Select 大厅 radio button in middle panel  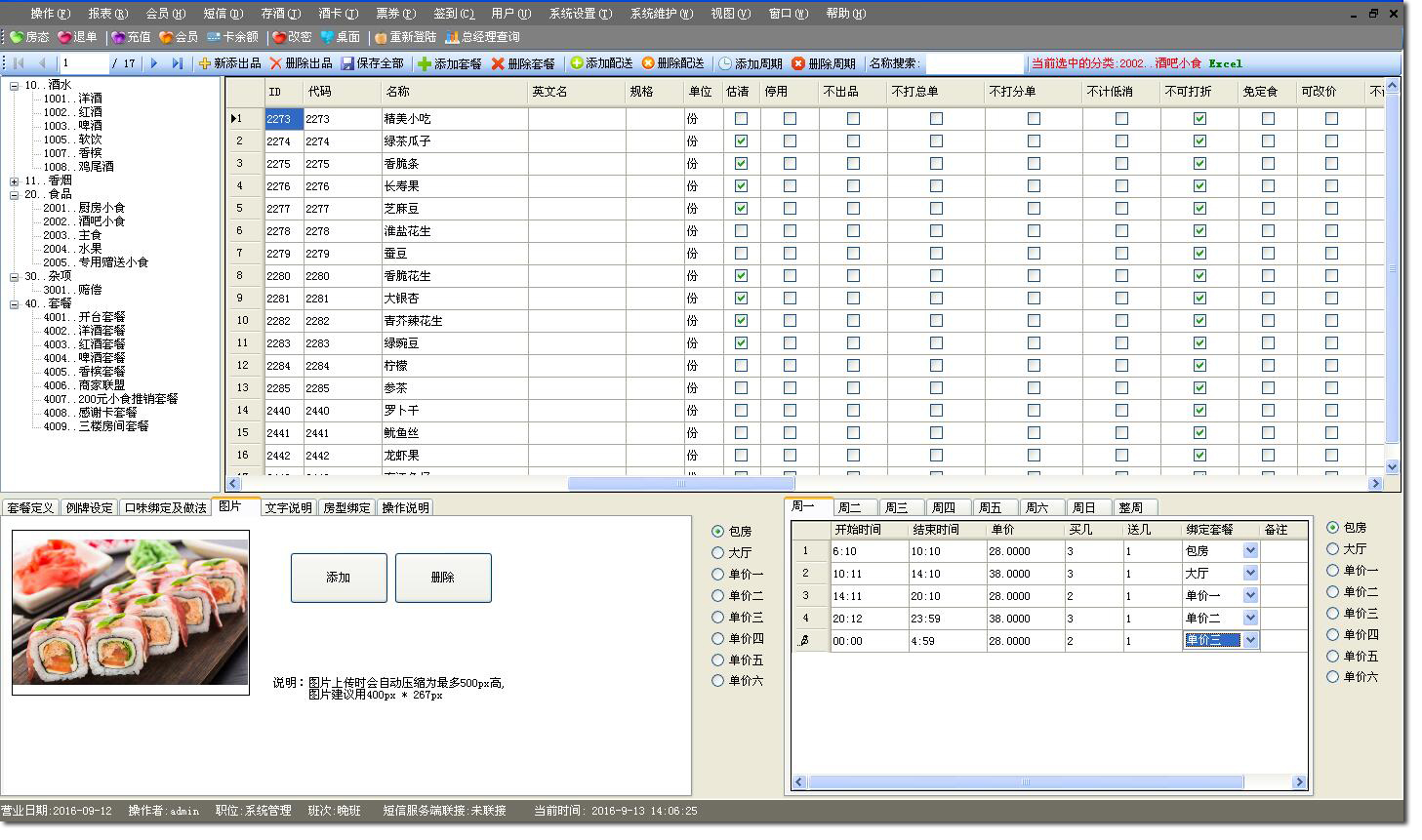tap(718, 553)
